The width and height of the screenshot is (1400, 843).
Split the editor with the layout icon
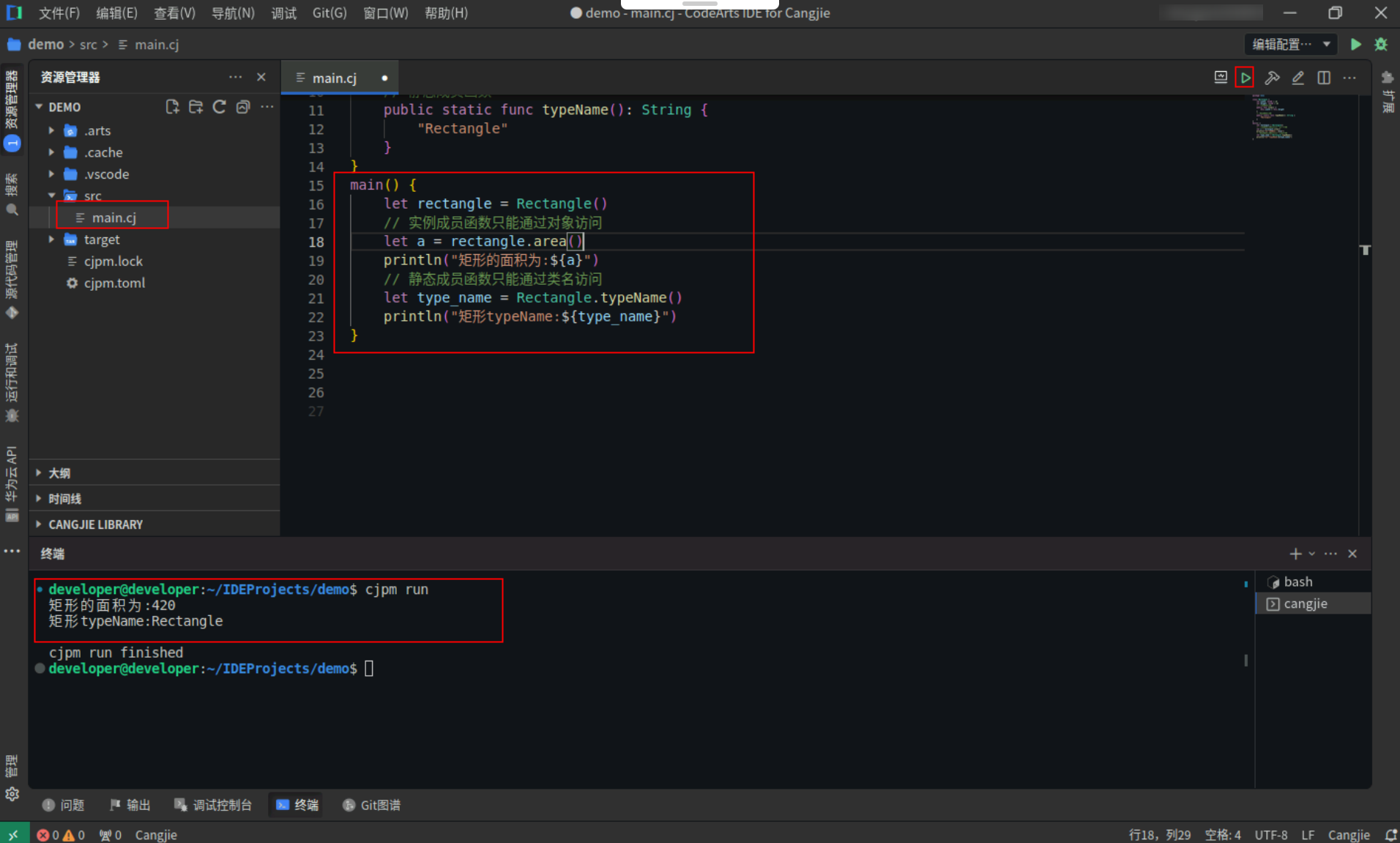pos(1324,78)
